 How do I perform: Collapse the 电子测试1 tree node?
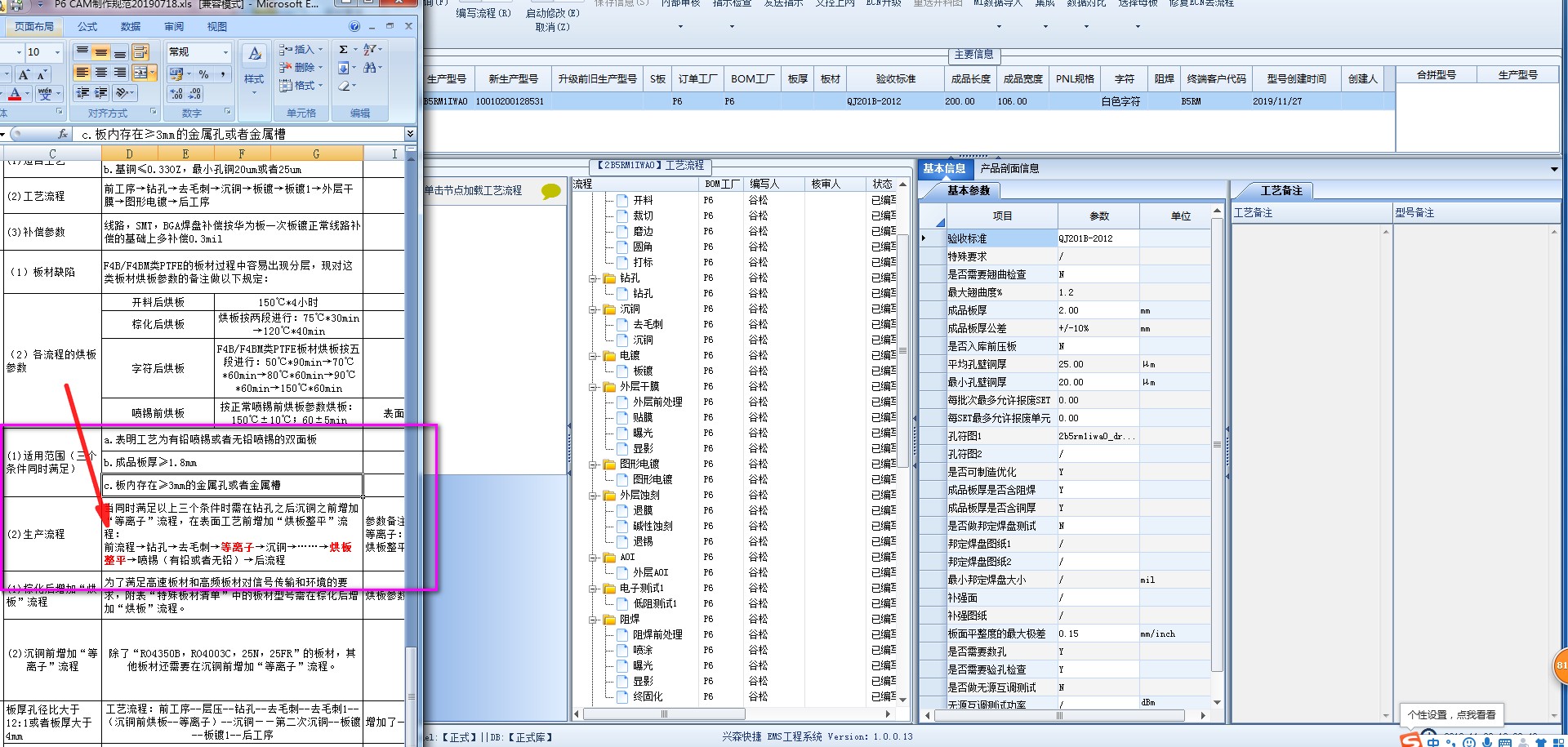pyautogui.click(x=593, y=589)
